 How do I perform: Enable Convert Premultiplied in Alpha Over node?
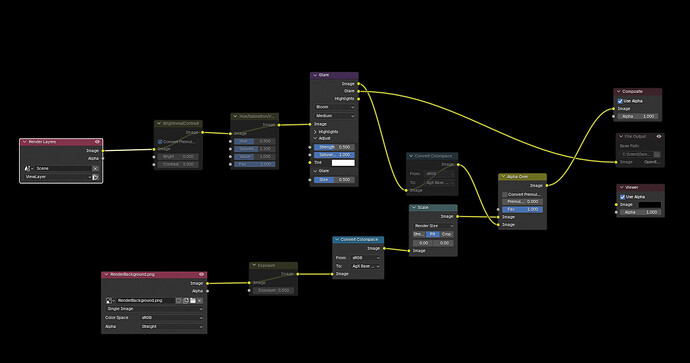coord(504,194)
